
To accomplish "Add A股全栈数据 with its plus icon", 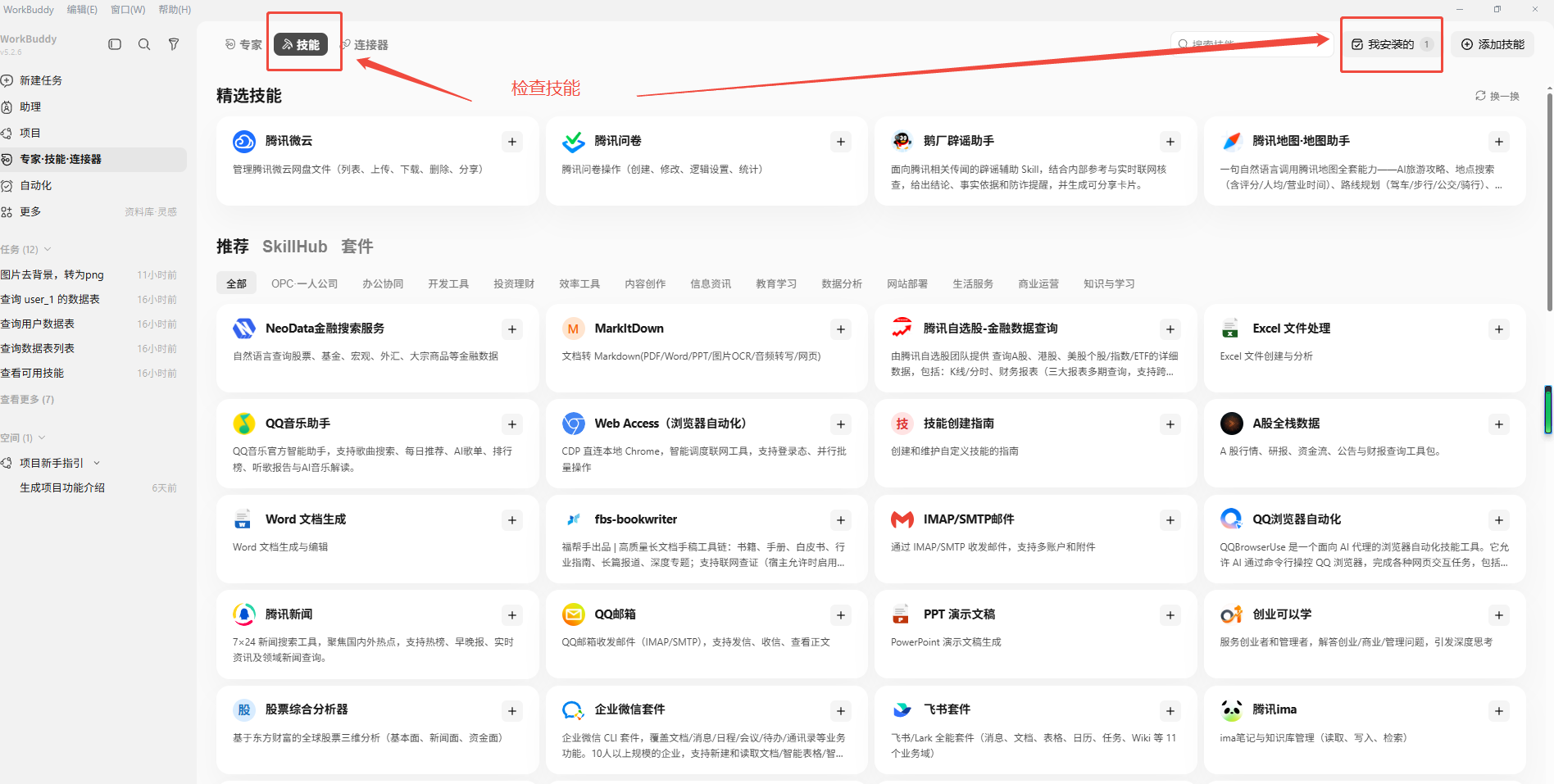I will tap(1499, 424).
